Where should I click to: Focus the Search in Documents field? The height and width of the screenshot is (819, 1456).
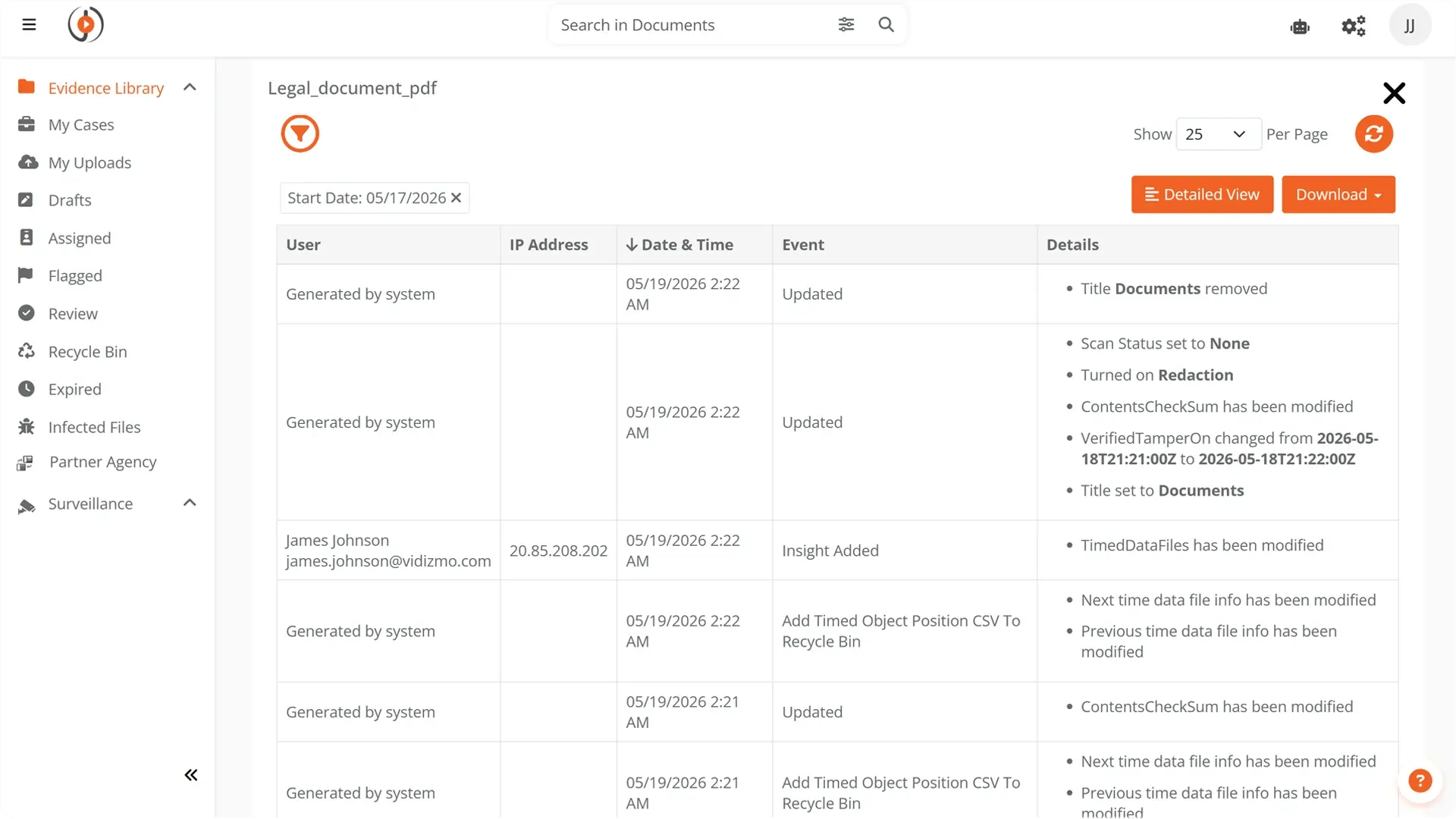tap(690, 25)
